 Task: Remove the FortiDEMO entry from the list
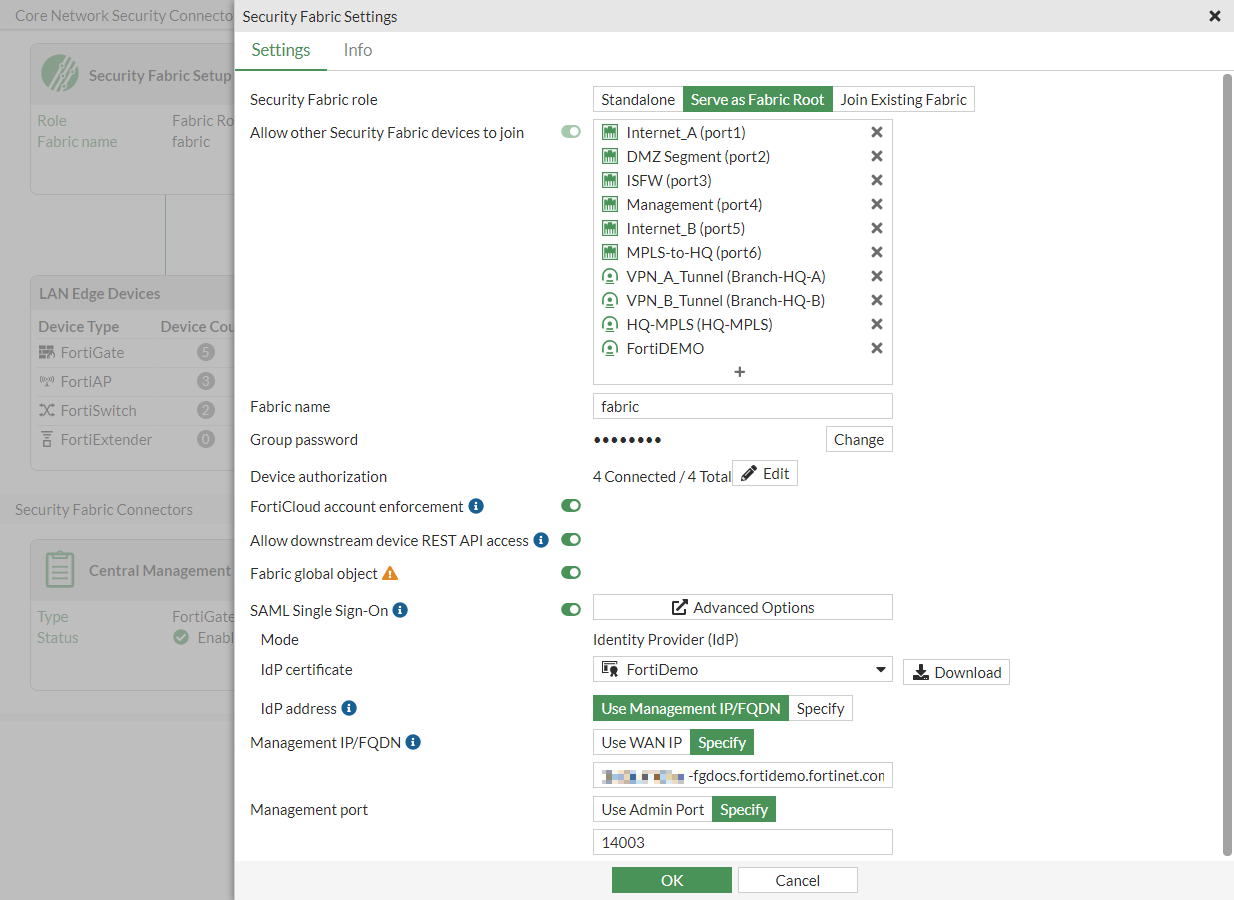(x=877, y=348)
